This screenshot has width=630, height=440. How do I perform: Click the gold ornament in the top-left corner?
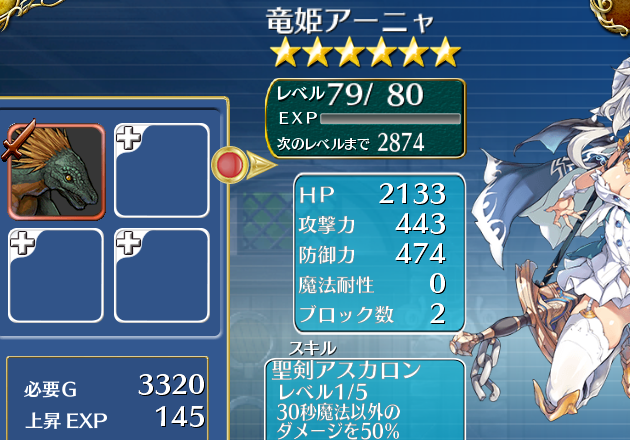24,12
